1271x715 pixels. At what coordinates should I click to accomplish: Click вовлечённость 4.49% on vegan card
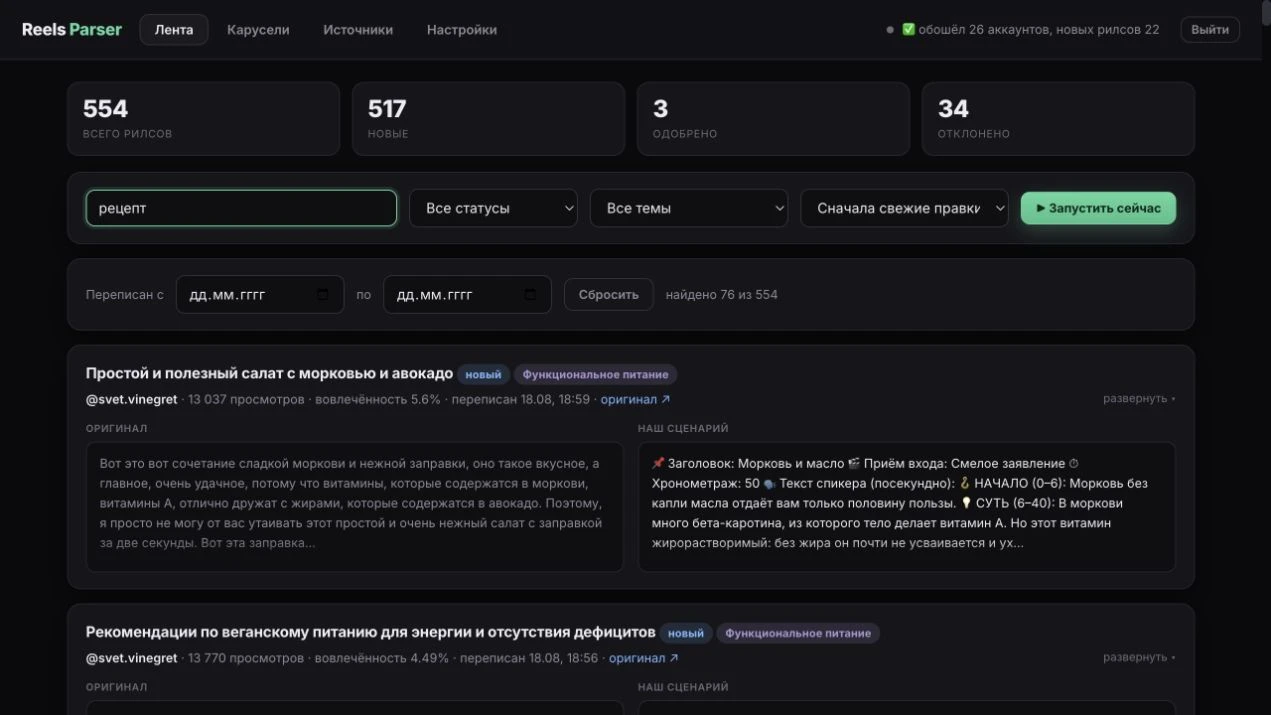coord(383,658)
